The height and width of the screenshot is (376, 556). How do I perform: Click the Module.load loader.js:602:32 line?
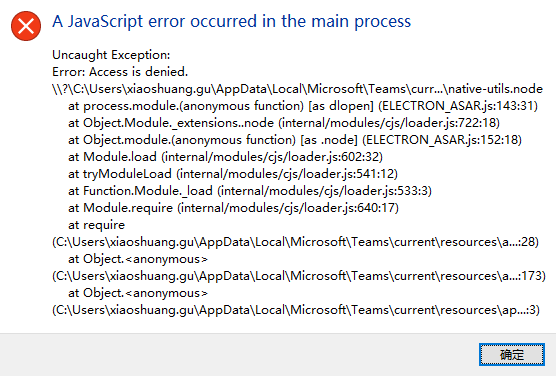tap(225, 157)
